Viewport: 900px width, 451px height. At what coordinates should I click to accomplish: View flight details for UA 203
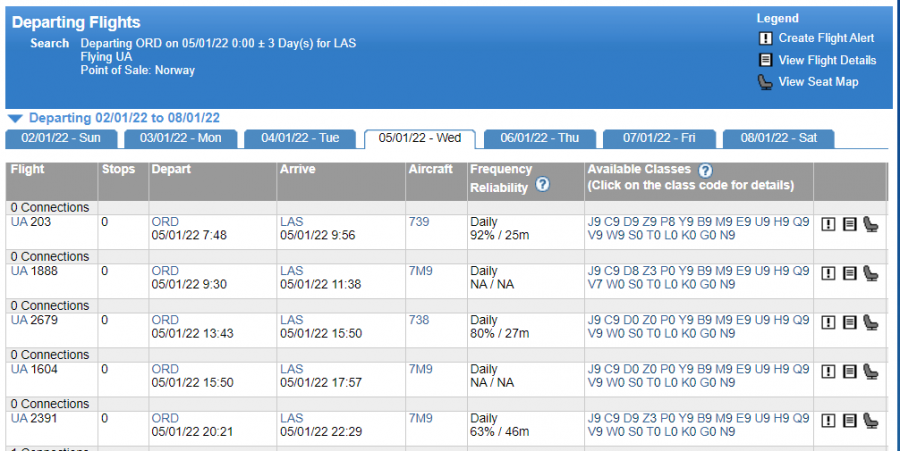[x=849, y=224]
